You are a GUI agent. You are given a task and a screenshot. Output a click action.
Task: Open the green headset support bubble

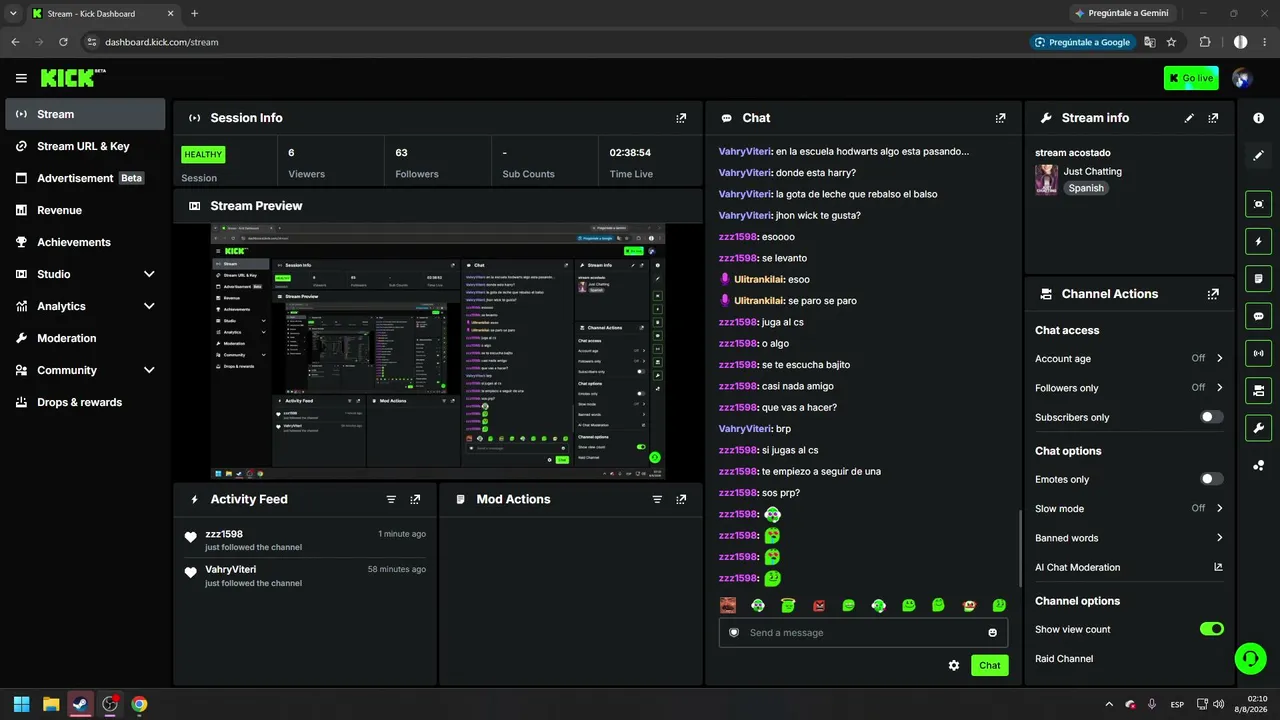1249,658
